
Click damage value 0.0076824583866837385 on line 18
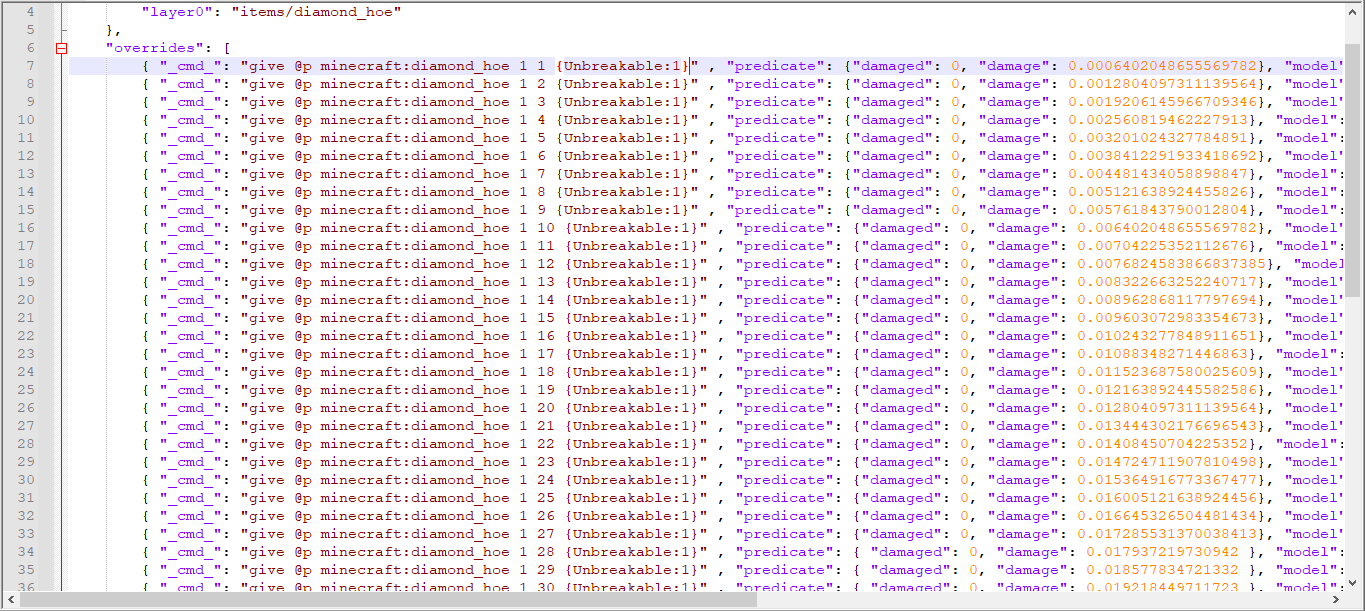click(1172, 264)
